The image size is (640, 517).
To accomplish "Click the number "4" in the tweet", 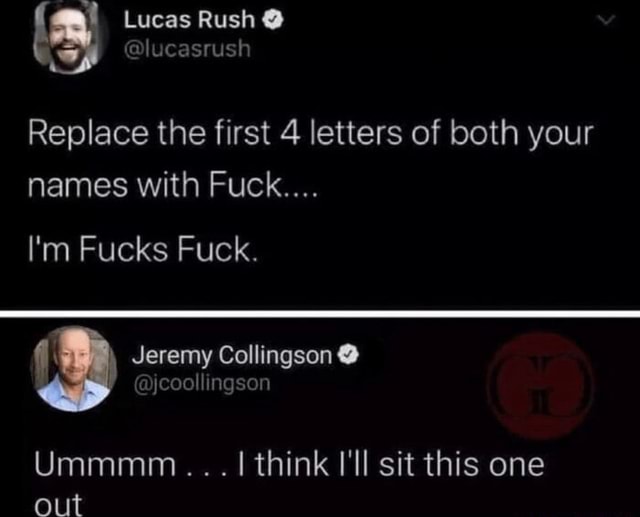I will click(291, 133).
